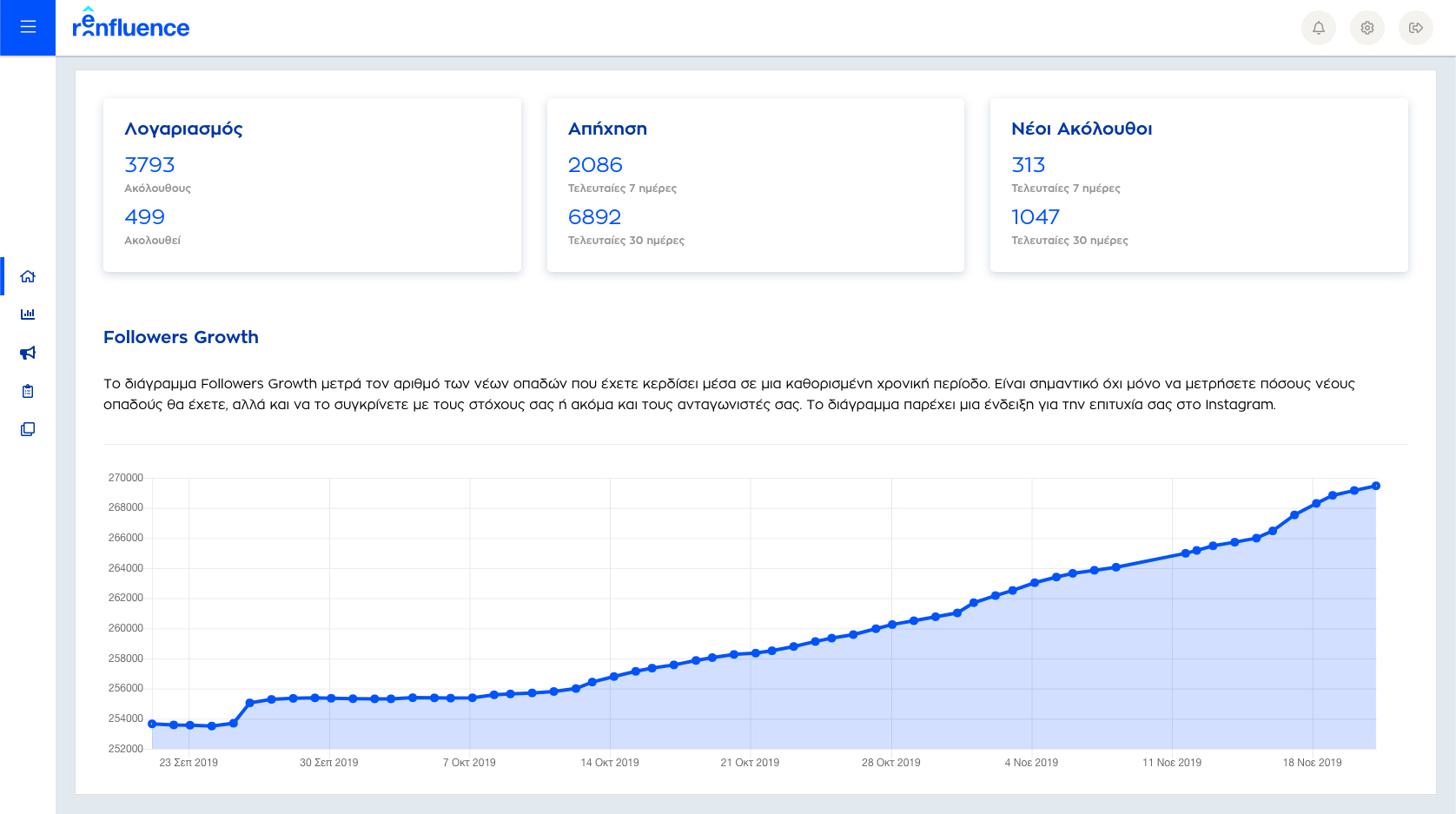
Task: Click the 28 Οκτ 2019 axis label
Action: 891,763
